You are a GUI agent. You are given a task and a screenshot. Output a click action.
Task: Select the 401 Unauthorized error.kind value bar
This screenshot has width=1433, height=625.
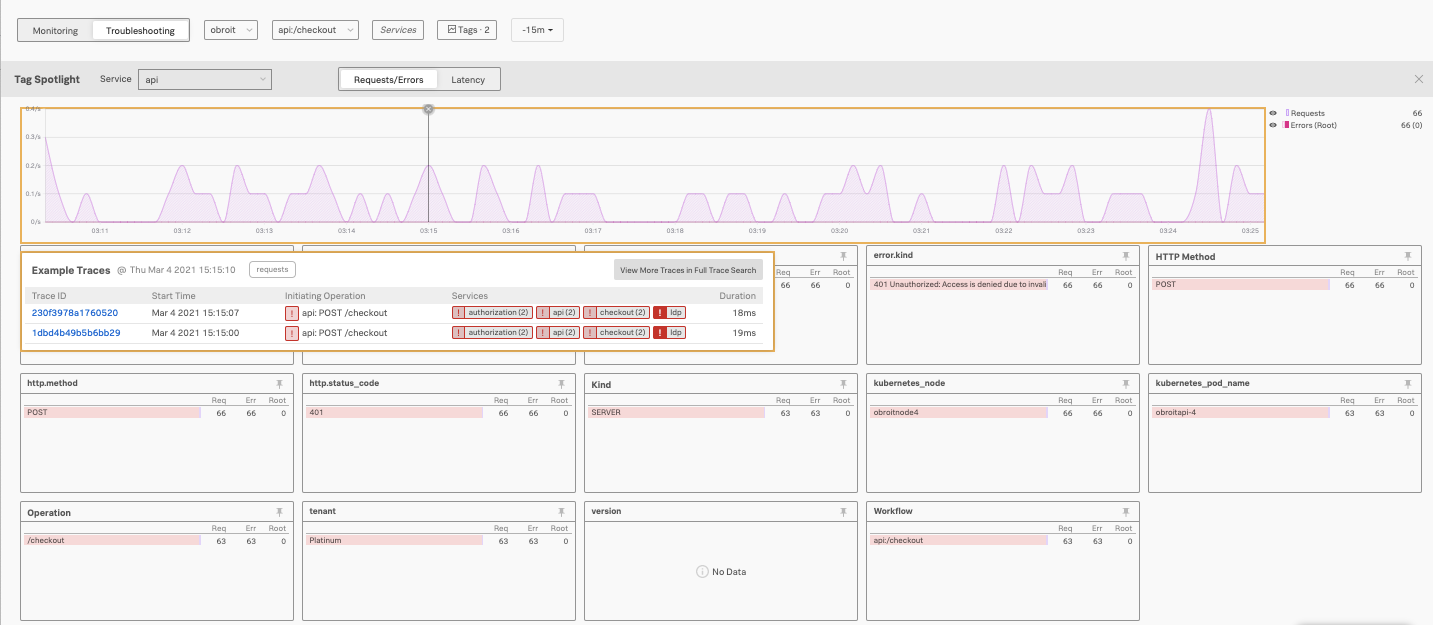tap(959, 285)
